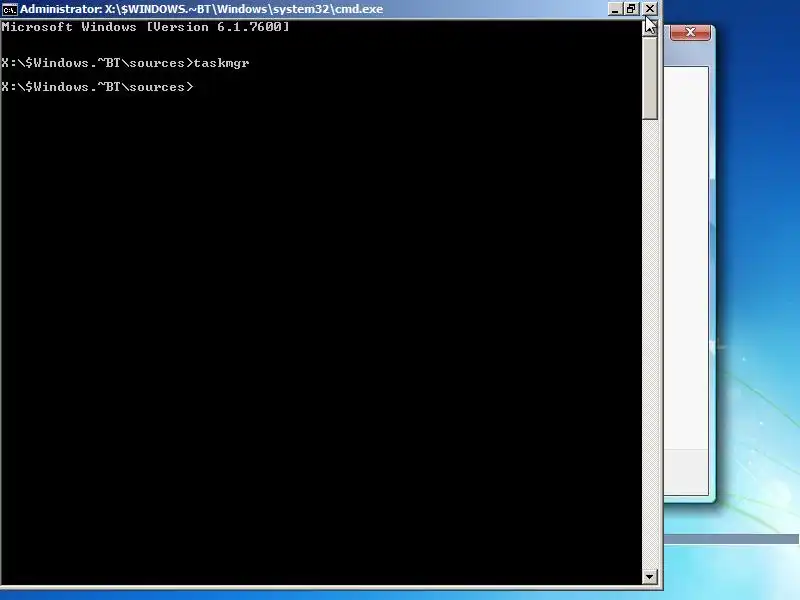Restore down the command prompt window
800x600 pixels.
pos(632,9)
